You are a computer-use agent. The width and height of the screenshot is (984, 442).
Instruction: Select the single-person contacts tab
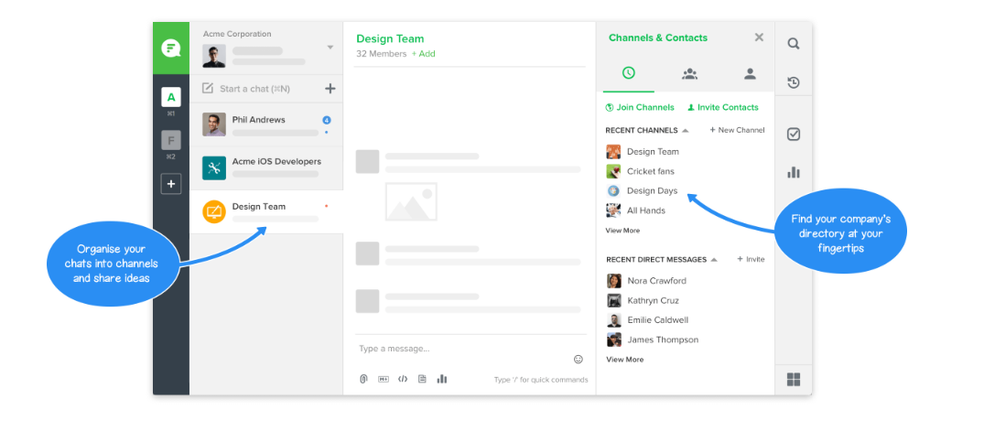[x=750, y=74]
